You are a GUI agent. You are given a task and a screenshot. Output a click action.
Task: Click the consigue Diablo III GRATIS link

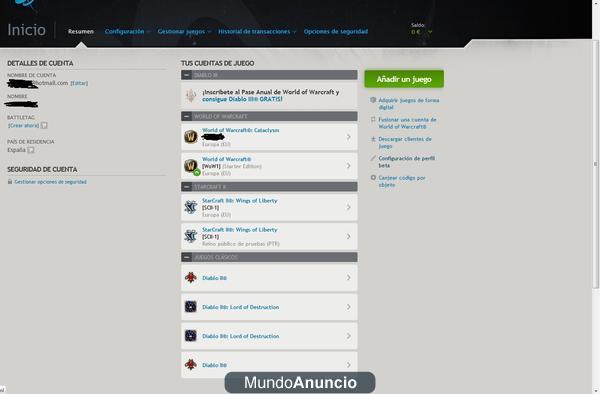coord(242,99)
